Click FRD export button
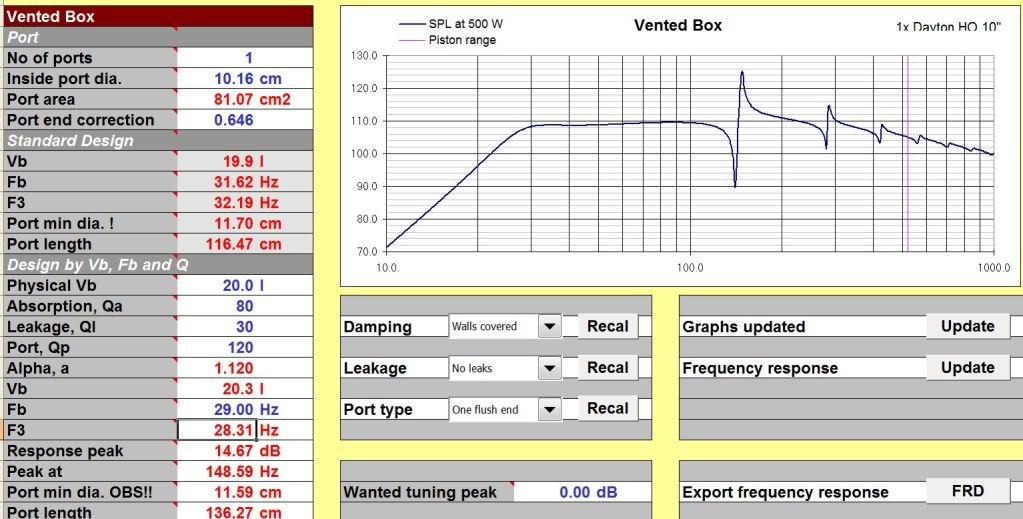The height and width of the screenshot is (519, 1023). (x=968, y=491)
